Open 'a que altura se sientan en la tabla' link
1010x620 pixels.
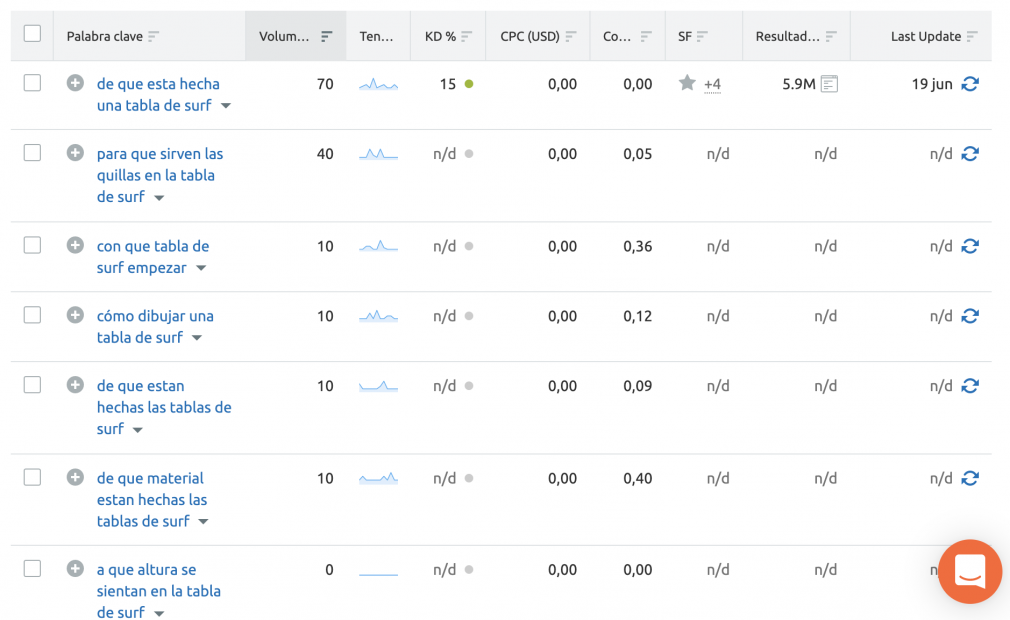pyautogui.click(x=158, y=591)
